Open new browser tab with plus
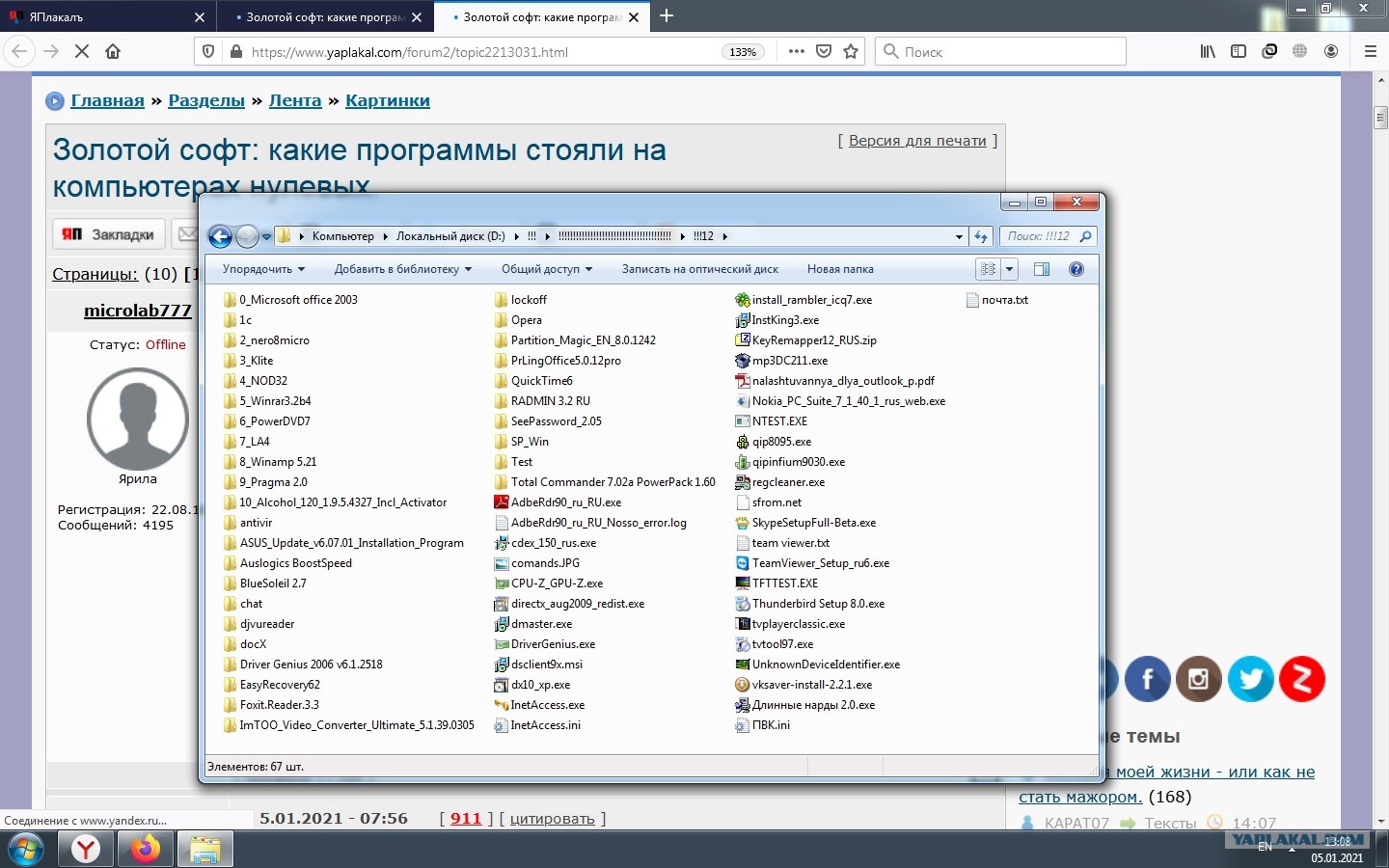 [667, 16]
